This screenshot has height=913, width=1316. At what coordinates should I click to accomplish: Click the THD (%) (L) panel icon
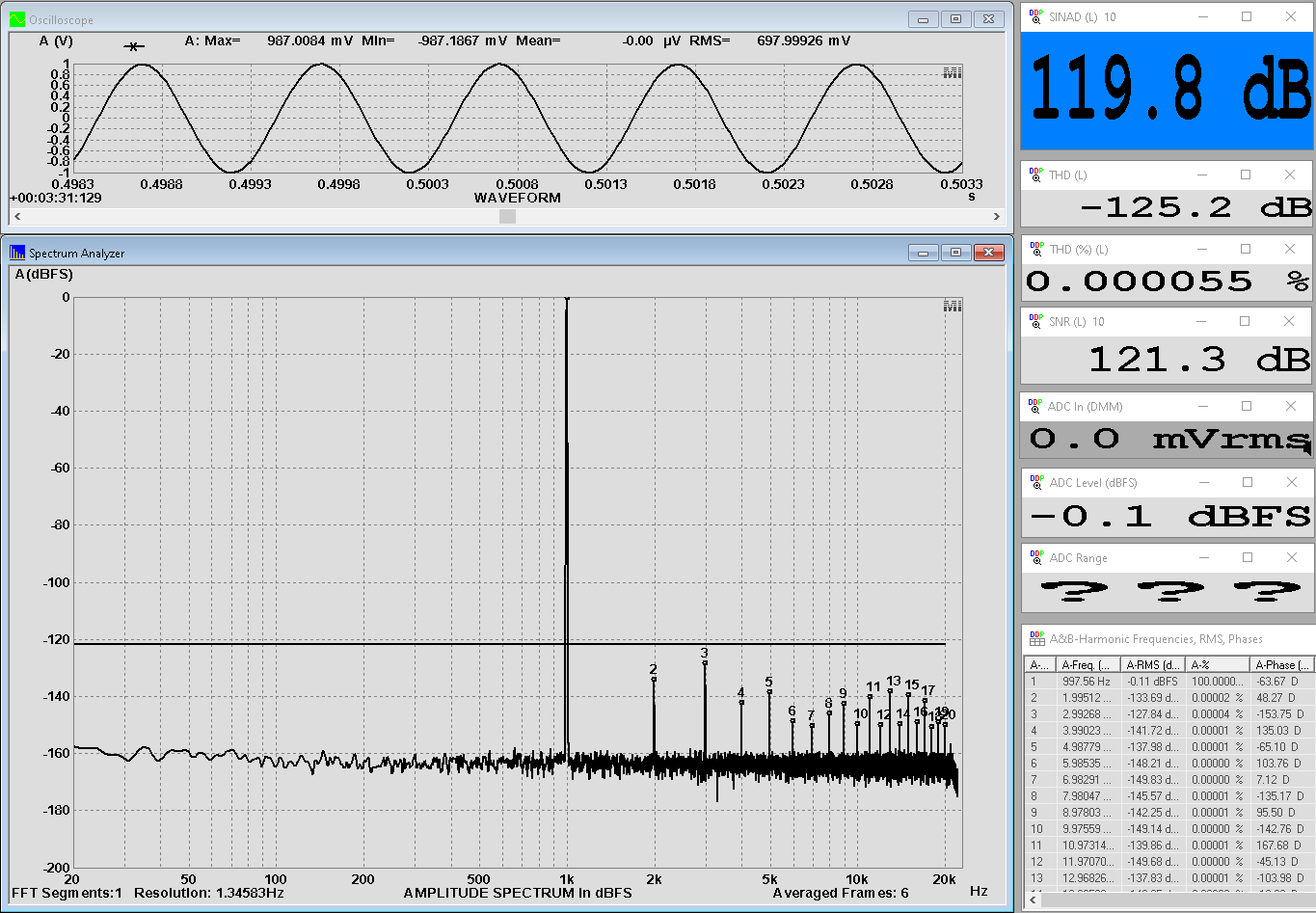click(1036, 249)
